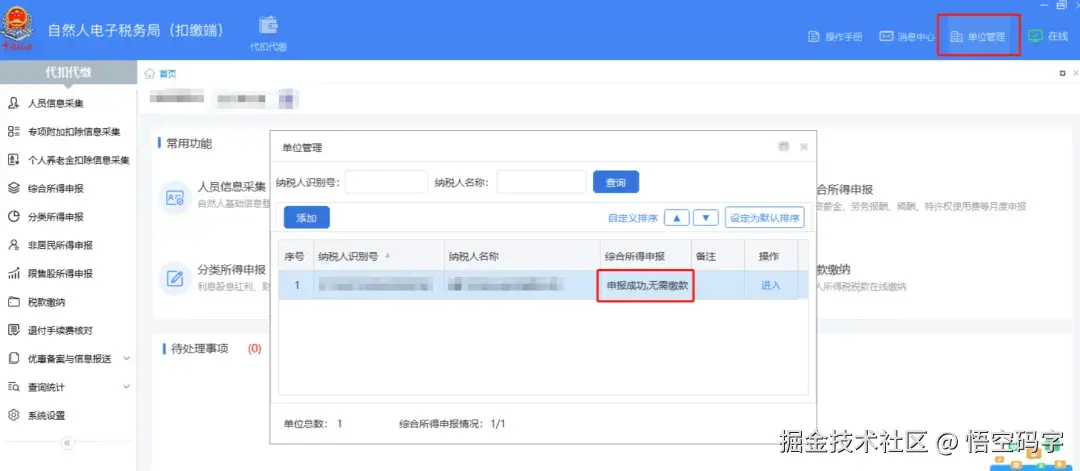Sort by 纳税人识别号 column header
The height and width of the screenshot is (471, 1080).
[379, 255]
